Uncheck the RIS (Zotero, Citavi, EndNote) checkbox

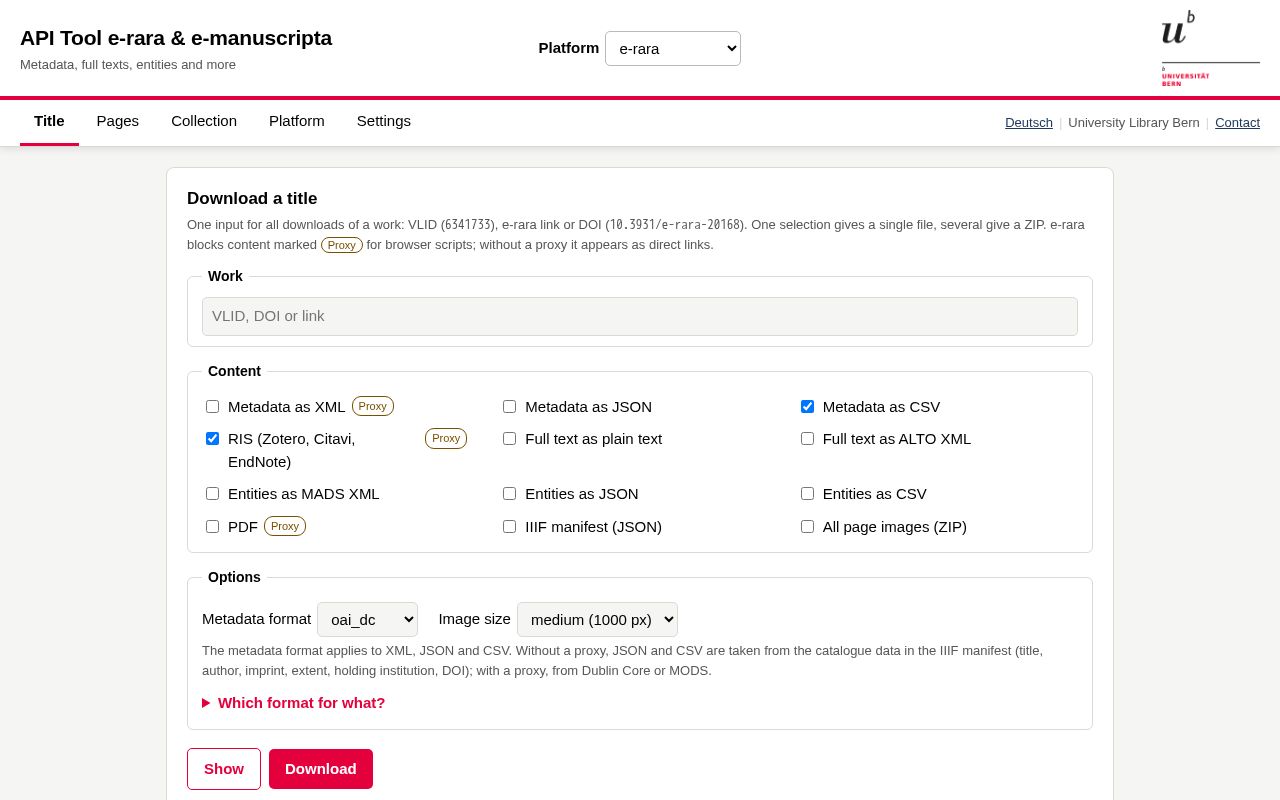tap(213, 439)
